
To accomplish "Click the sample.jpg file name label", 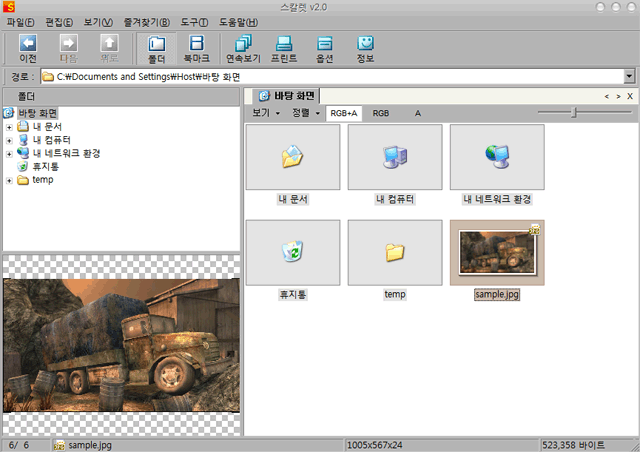I will click(497, 294).
